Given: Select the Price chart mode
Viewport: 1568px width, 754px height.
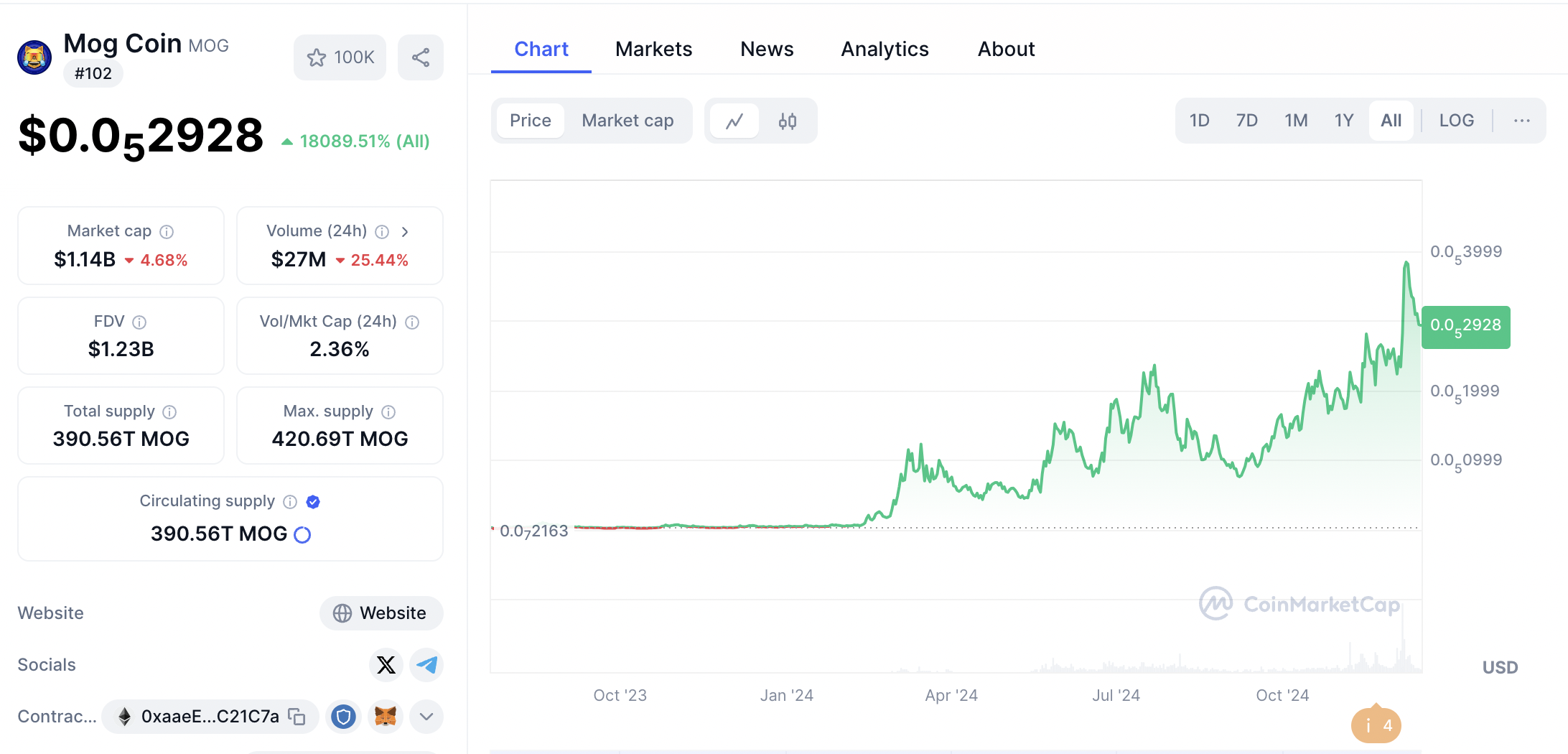Looking at the screenshot, I should (531, 121).
